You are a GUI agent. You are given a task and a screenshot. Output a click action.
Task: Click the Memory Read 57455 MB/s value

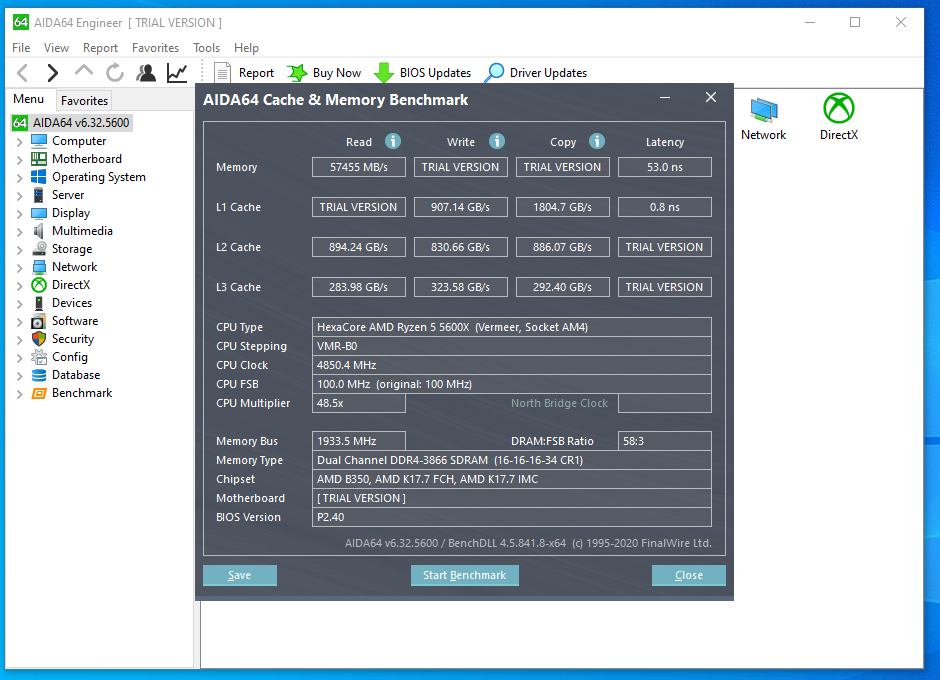pyautogui.click(x=358, y=167)
